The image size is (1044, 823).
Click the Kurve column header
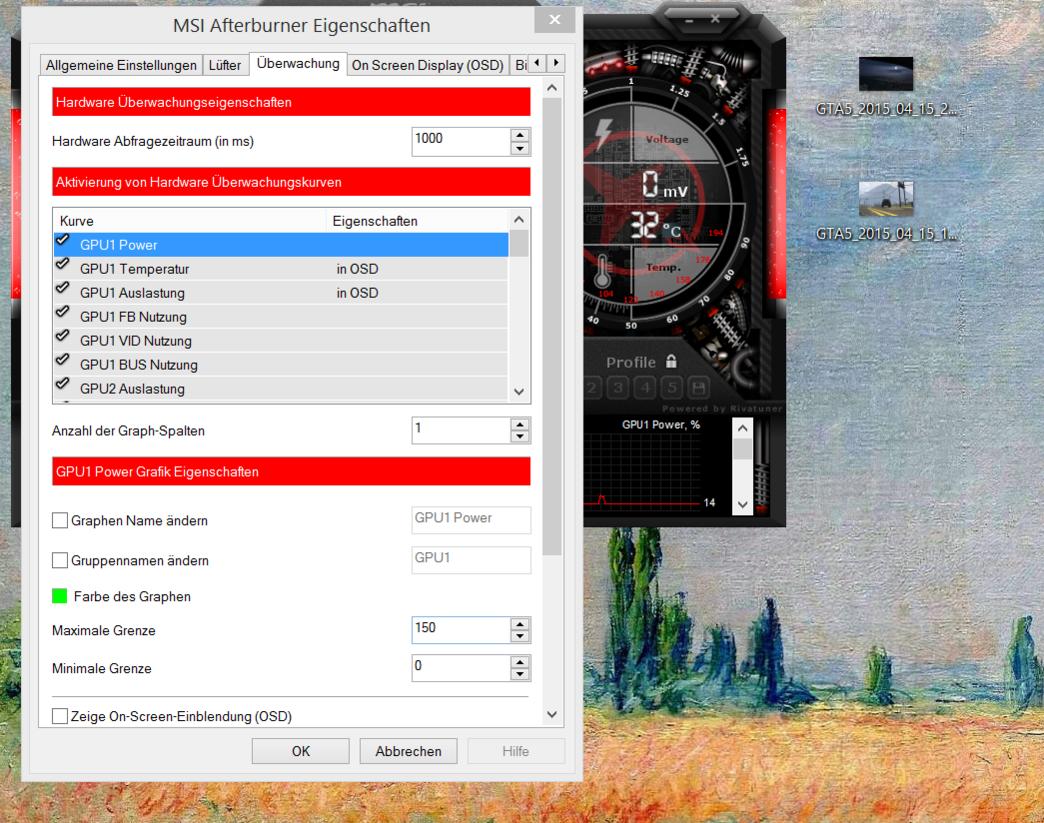tap(190, 220)
